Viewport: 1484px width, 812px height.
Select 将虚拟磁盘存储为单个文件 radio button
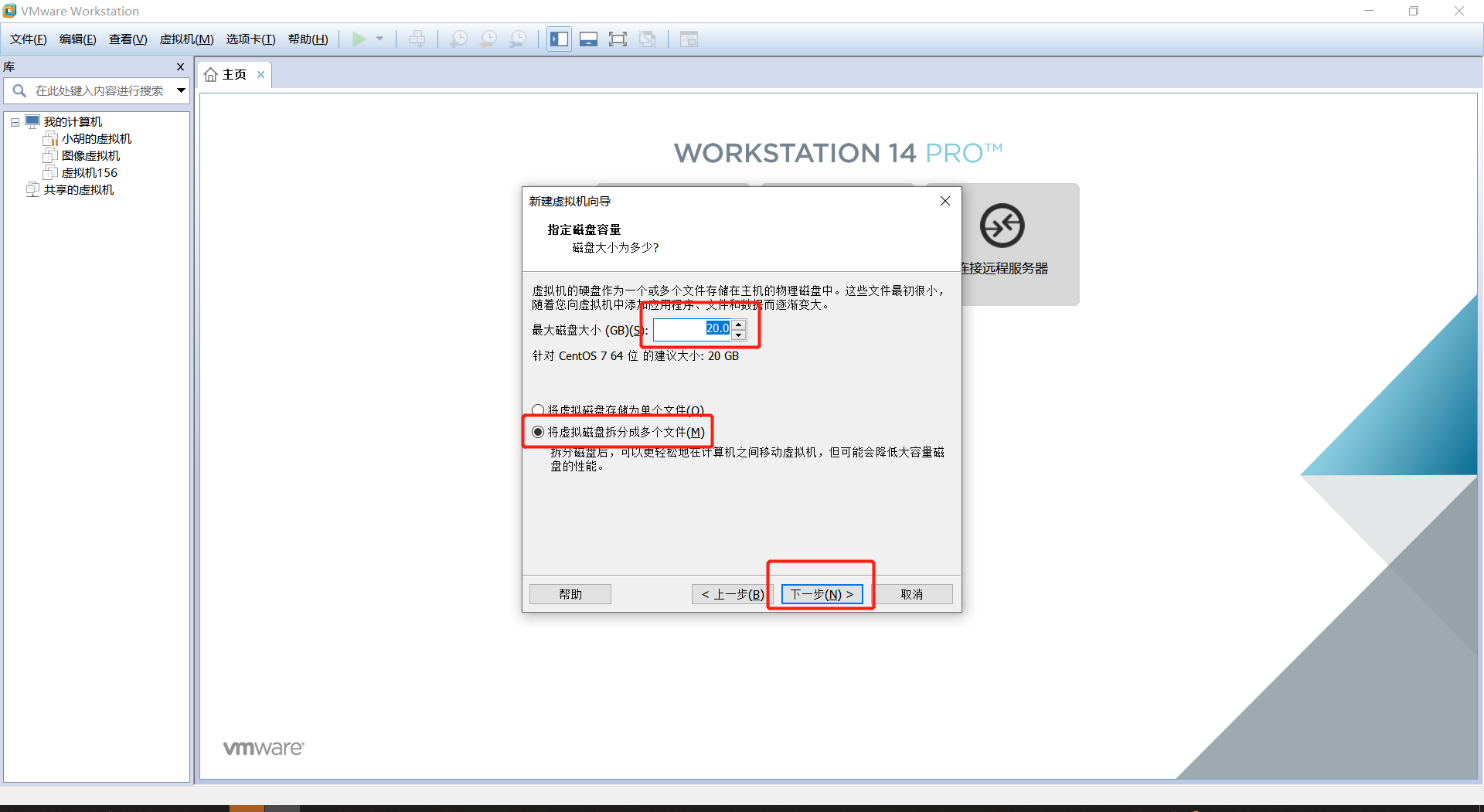[x=538, y=410]
